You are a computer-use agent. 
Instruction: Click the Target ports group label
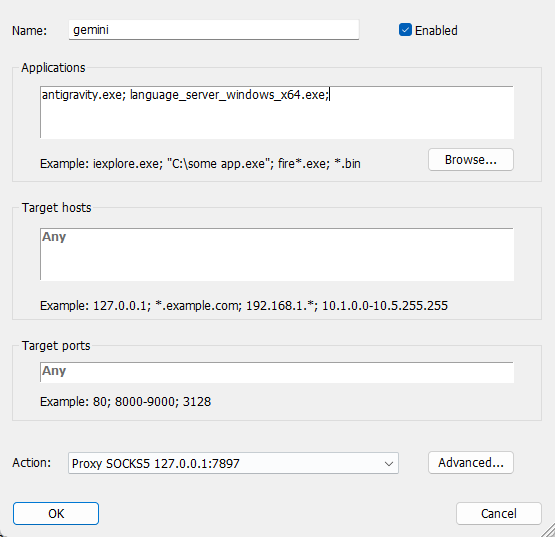[x=56, y=345]
